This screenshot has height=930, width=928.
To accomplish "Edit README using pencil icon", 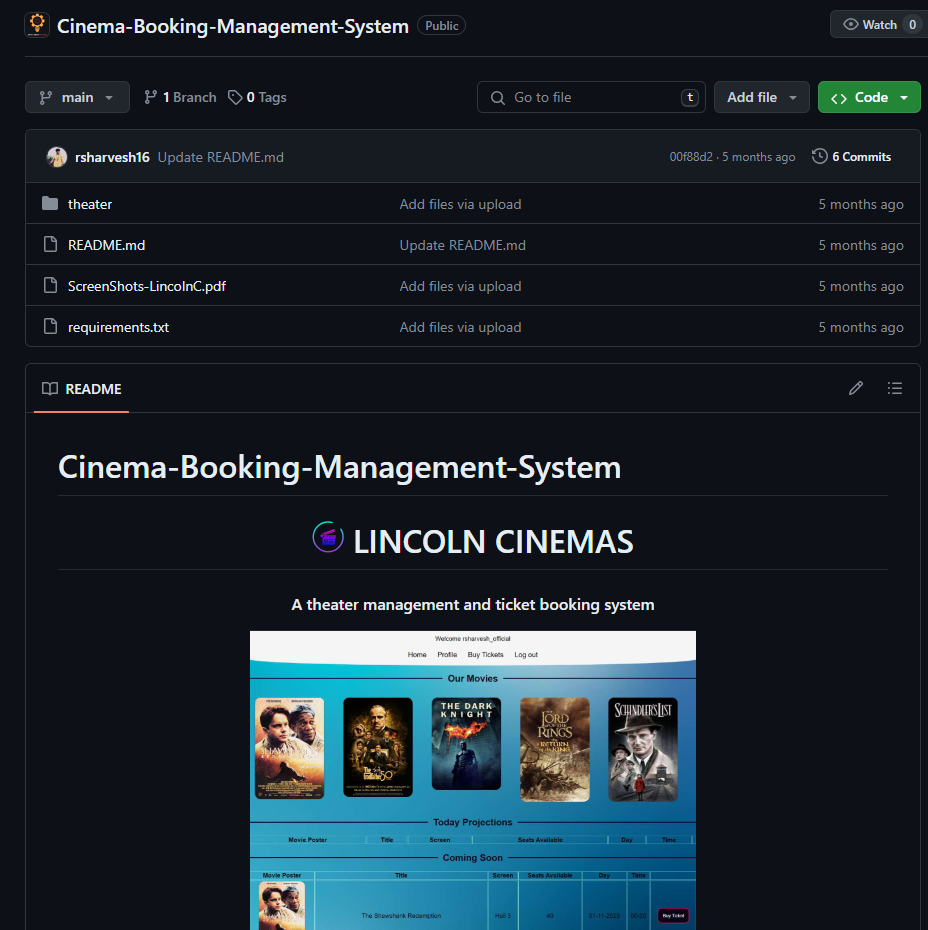I will click(855, 388).
